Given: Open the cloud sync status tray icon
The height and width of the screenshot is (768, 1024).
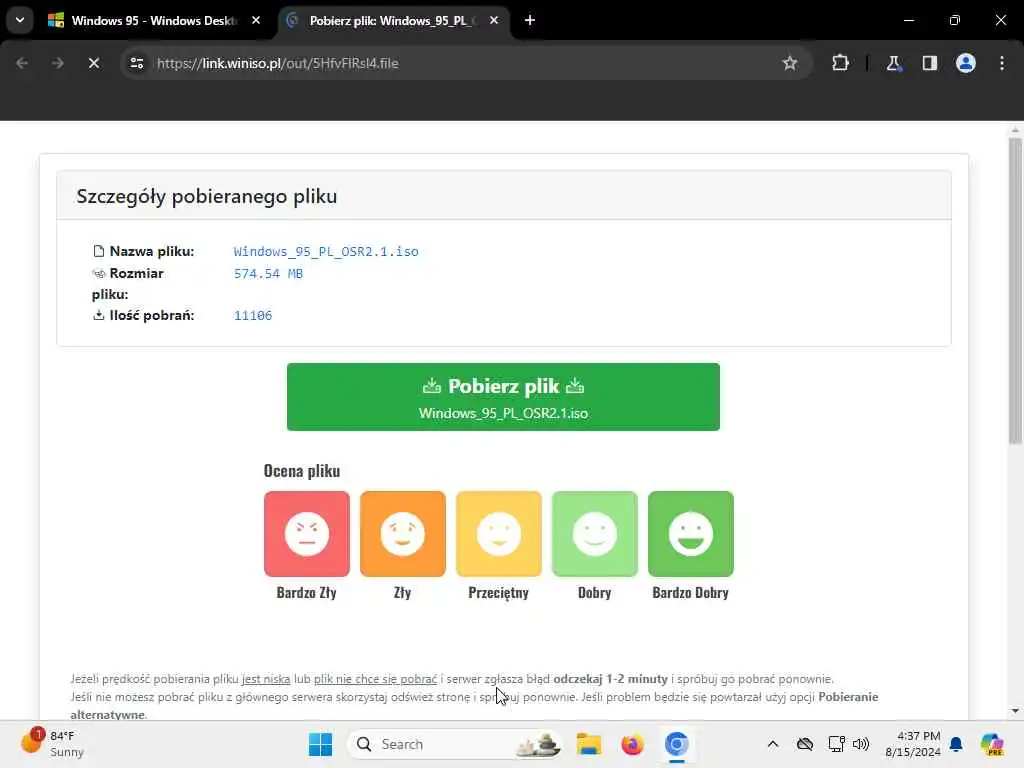Looking at the screenshot, I should point(805,744).
